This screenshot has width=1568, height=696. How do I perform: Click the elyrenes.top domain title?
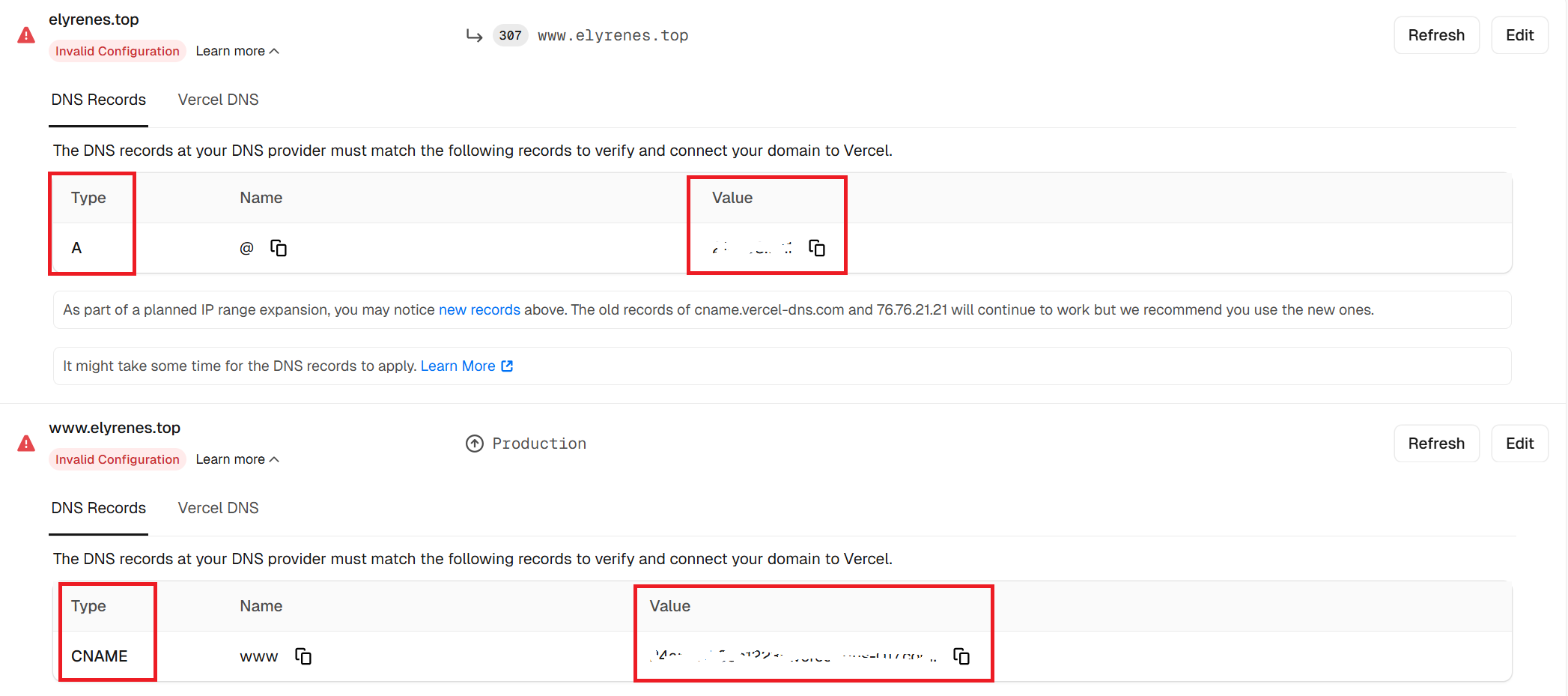pyautogui.click(x=94, y=19)
